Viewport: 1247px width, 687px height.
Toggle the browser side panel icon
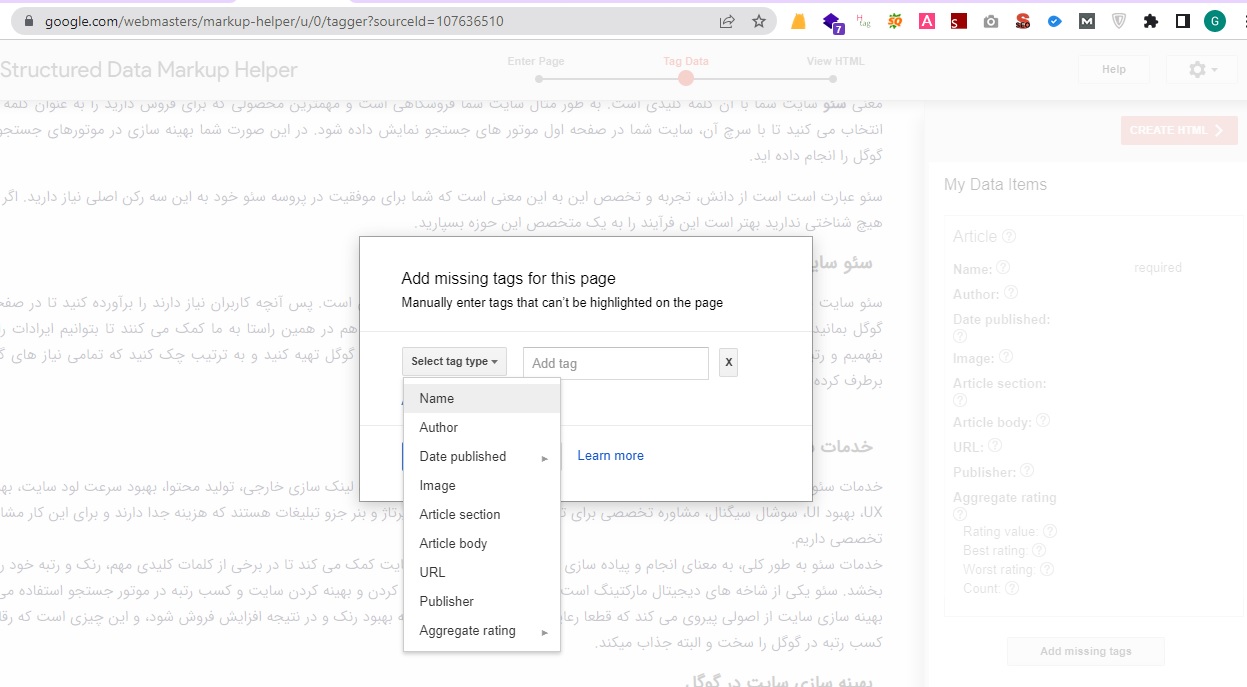(1183, 21)
